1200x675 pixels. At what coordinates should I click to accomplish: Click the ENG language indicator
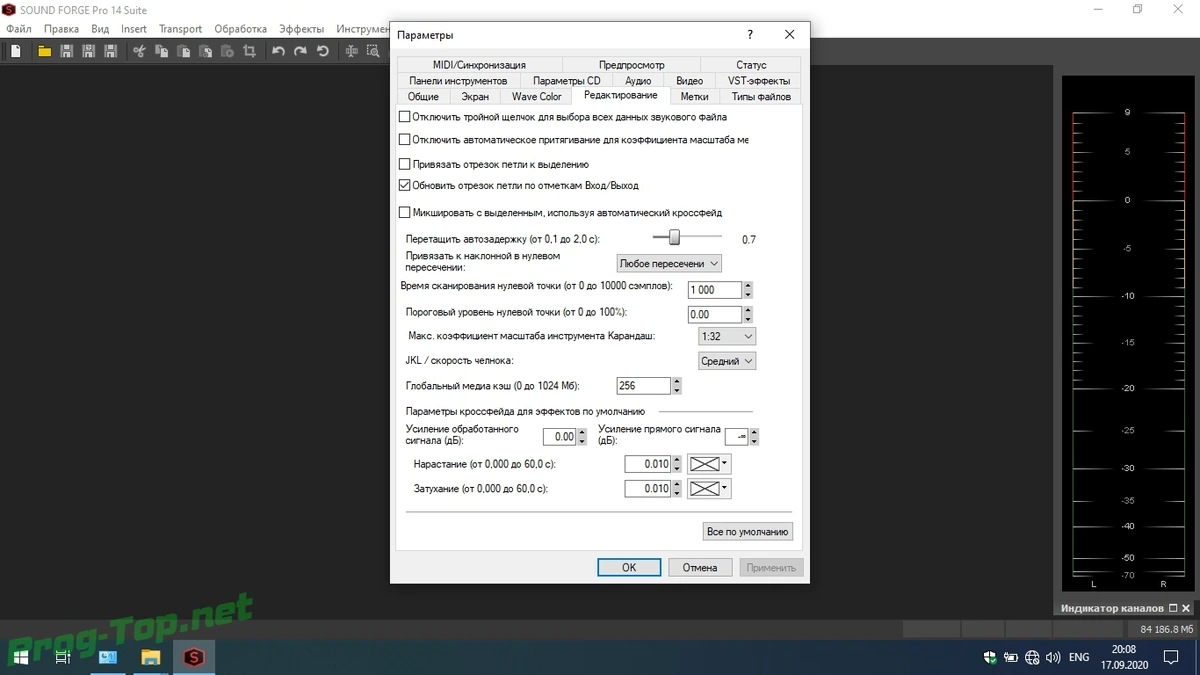tap(1079, 657)
